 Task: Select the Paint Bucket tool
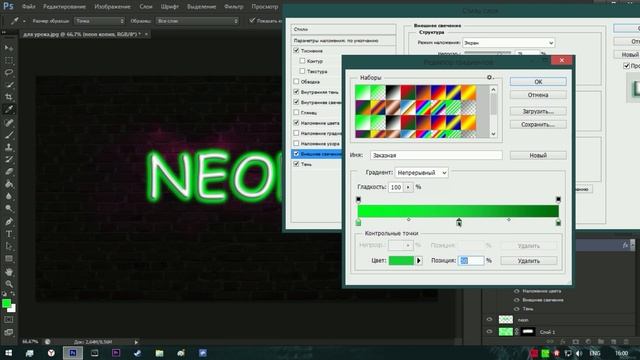pyautogui.click(x=9, y=184)
